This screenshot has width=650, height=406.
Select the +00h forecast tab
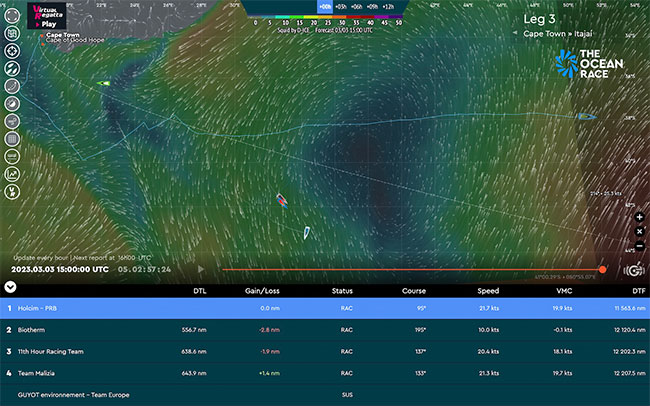pyautogui.click(x=325, y=7)
